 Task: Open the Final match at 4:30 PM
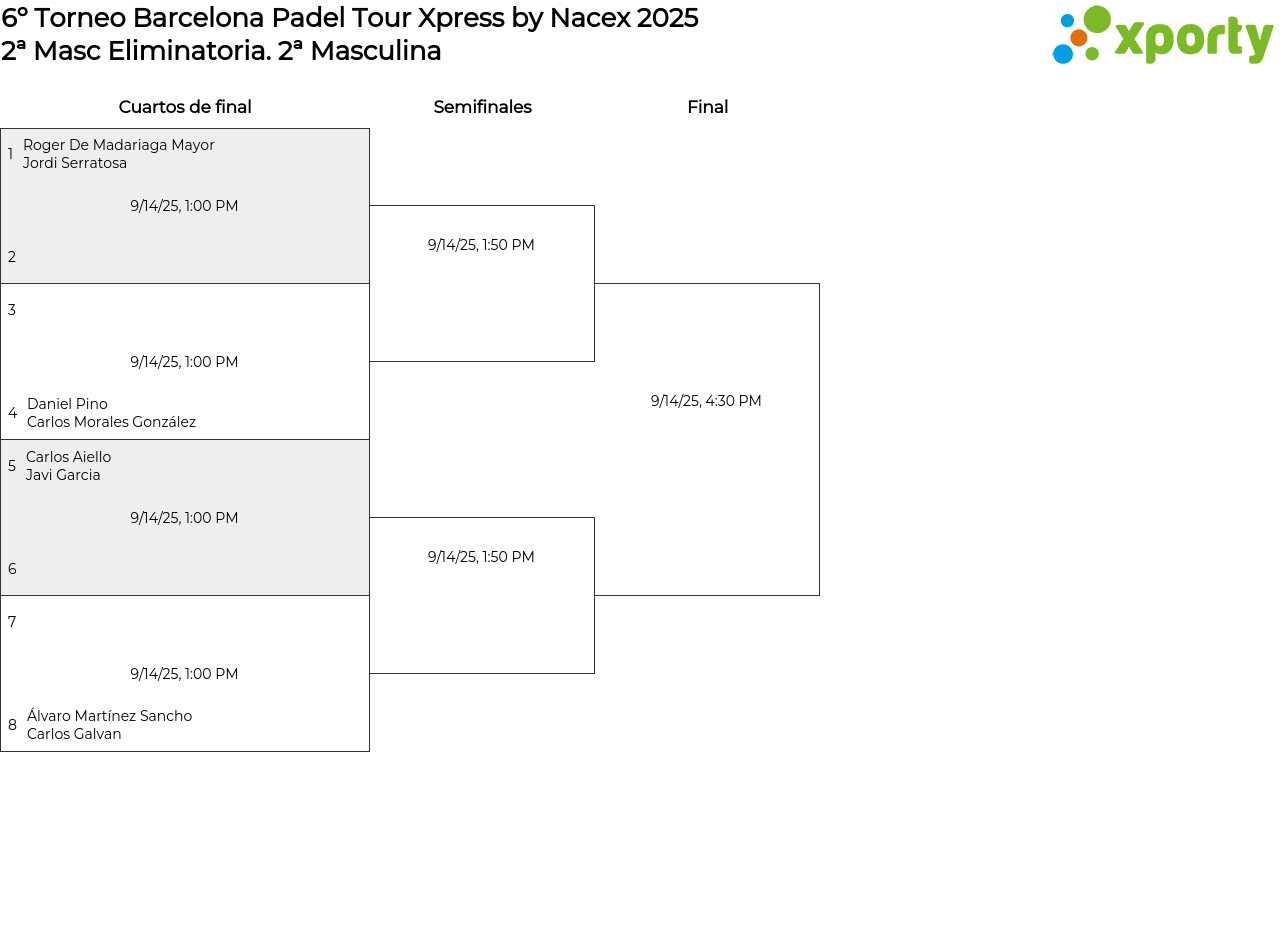(706, 401)
